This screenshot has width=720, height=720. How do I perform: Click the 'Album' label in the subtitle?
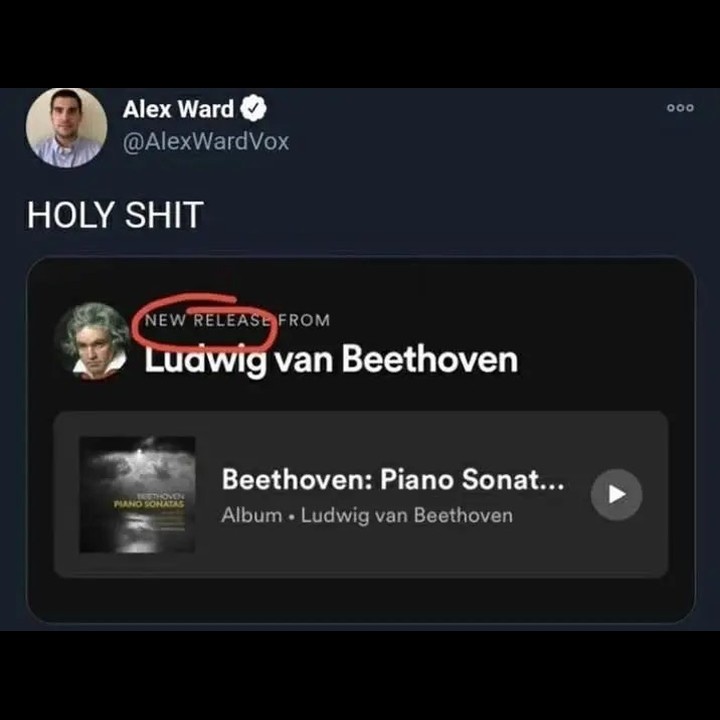(252, 515)
